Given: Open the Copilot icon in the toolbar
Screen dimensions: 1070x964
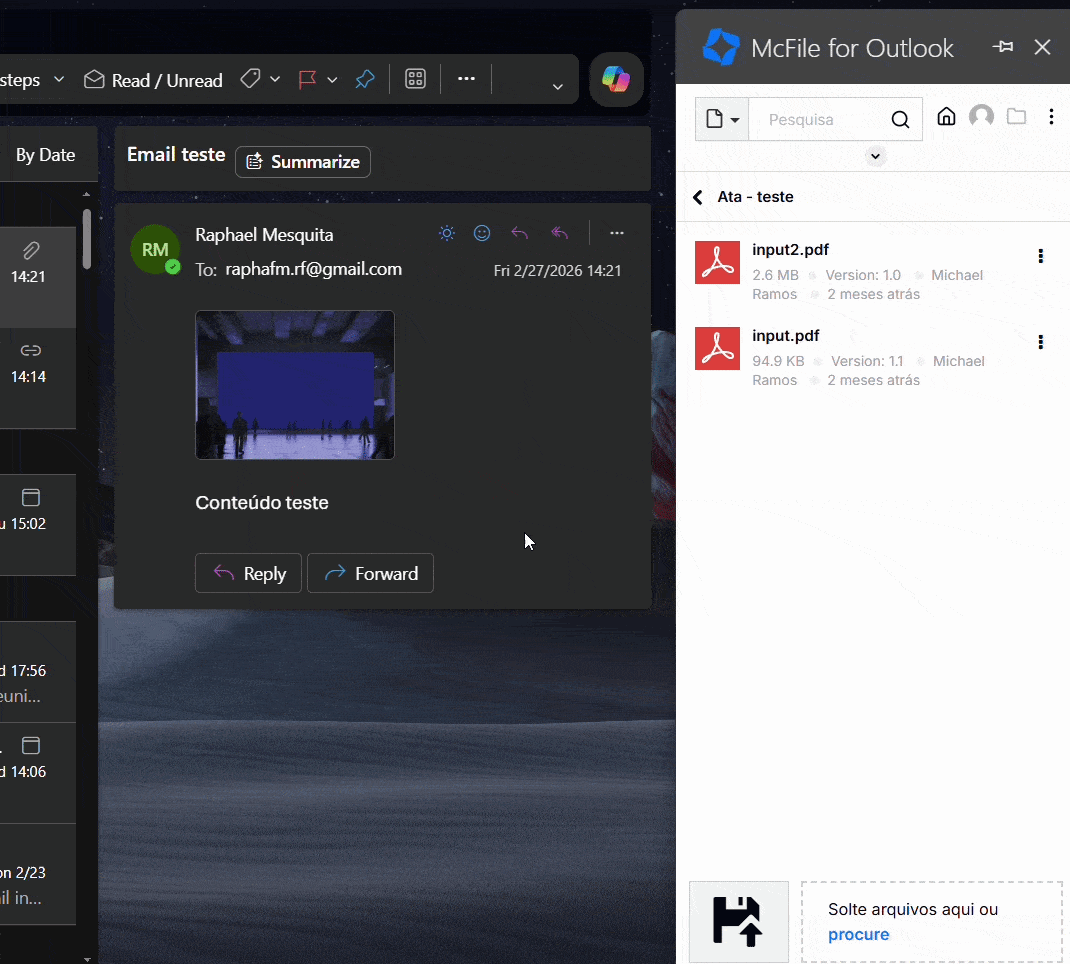Looking at the screenshot, I should click(616, 80).
